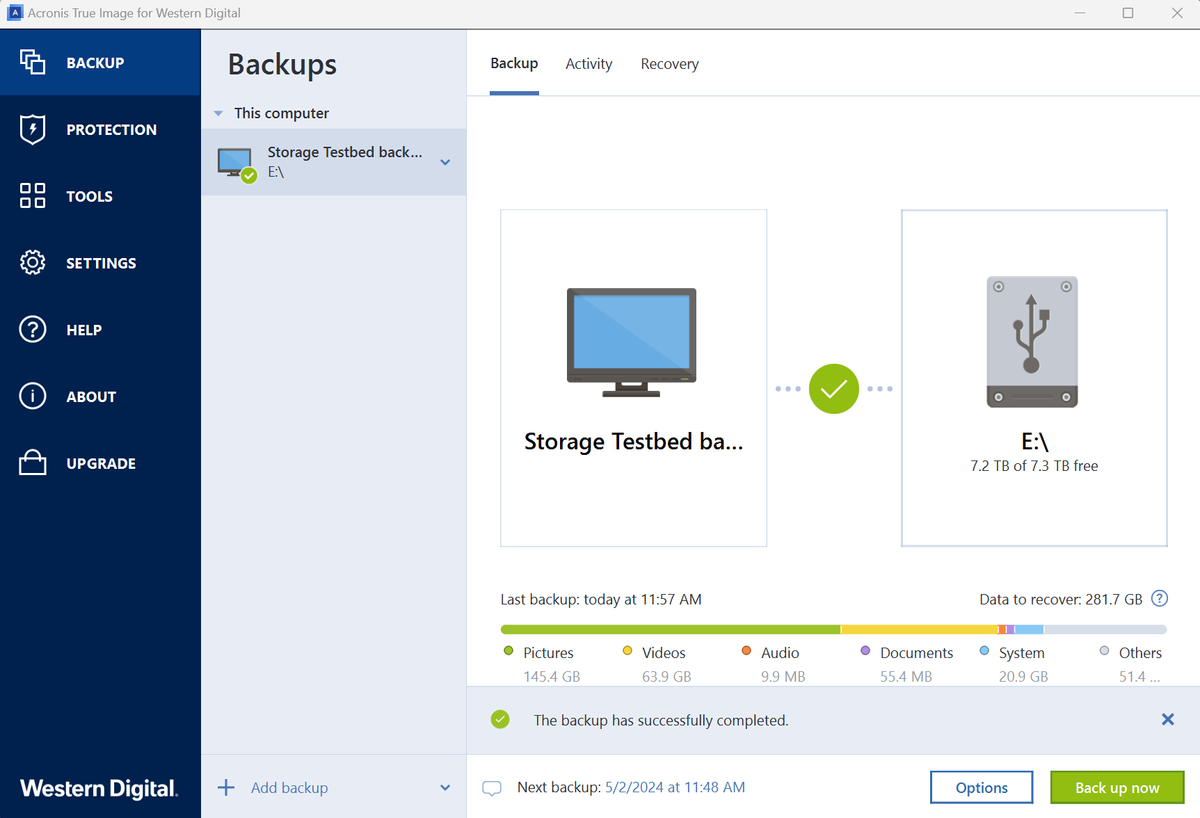Open backup Options

tap(981, 787)
